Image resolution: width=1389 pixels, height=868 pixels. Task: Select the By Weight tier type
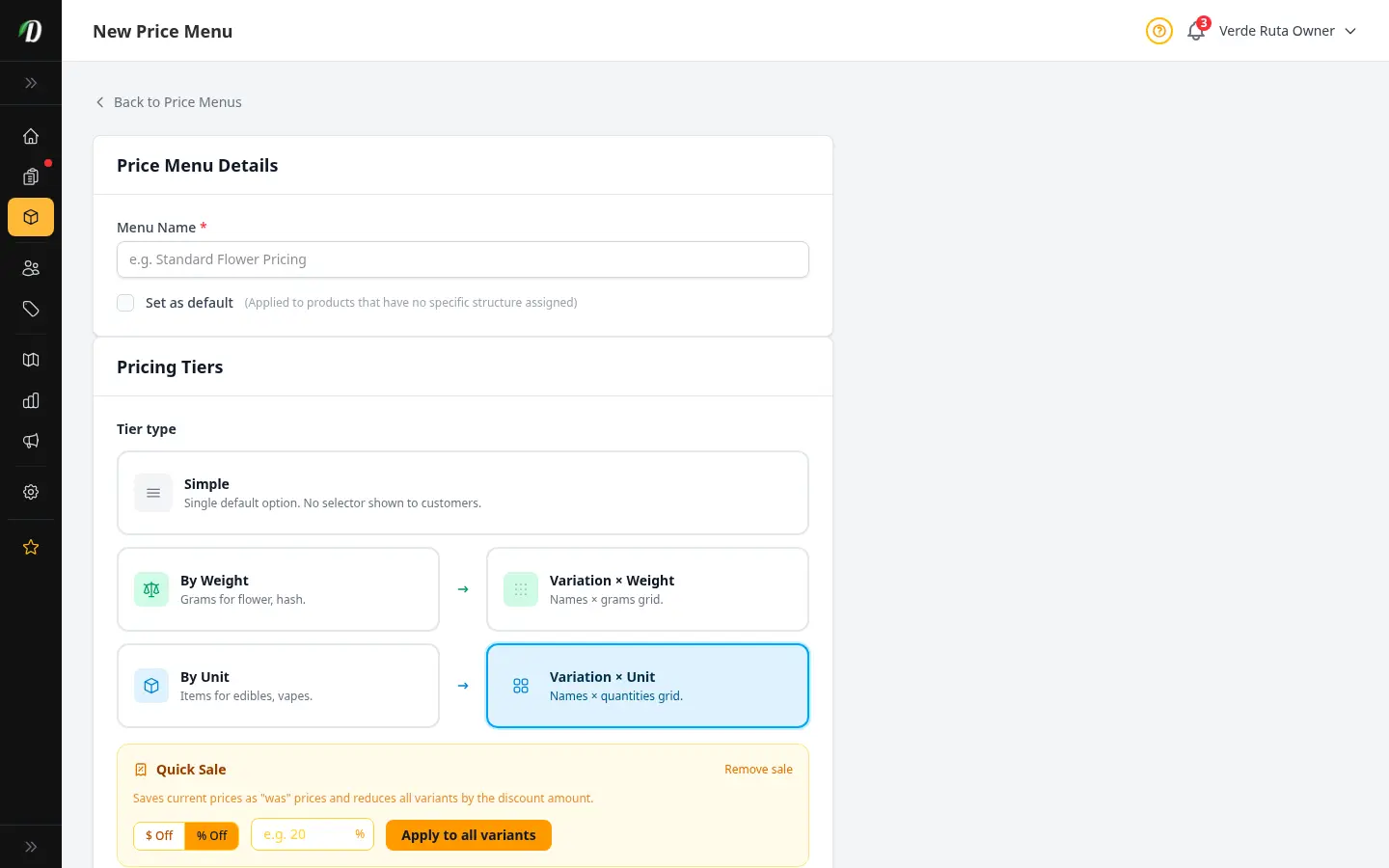coord(278,589)
